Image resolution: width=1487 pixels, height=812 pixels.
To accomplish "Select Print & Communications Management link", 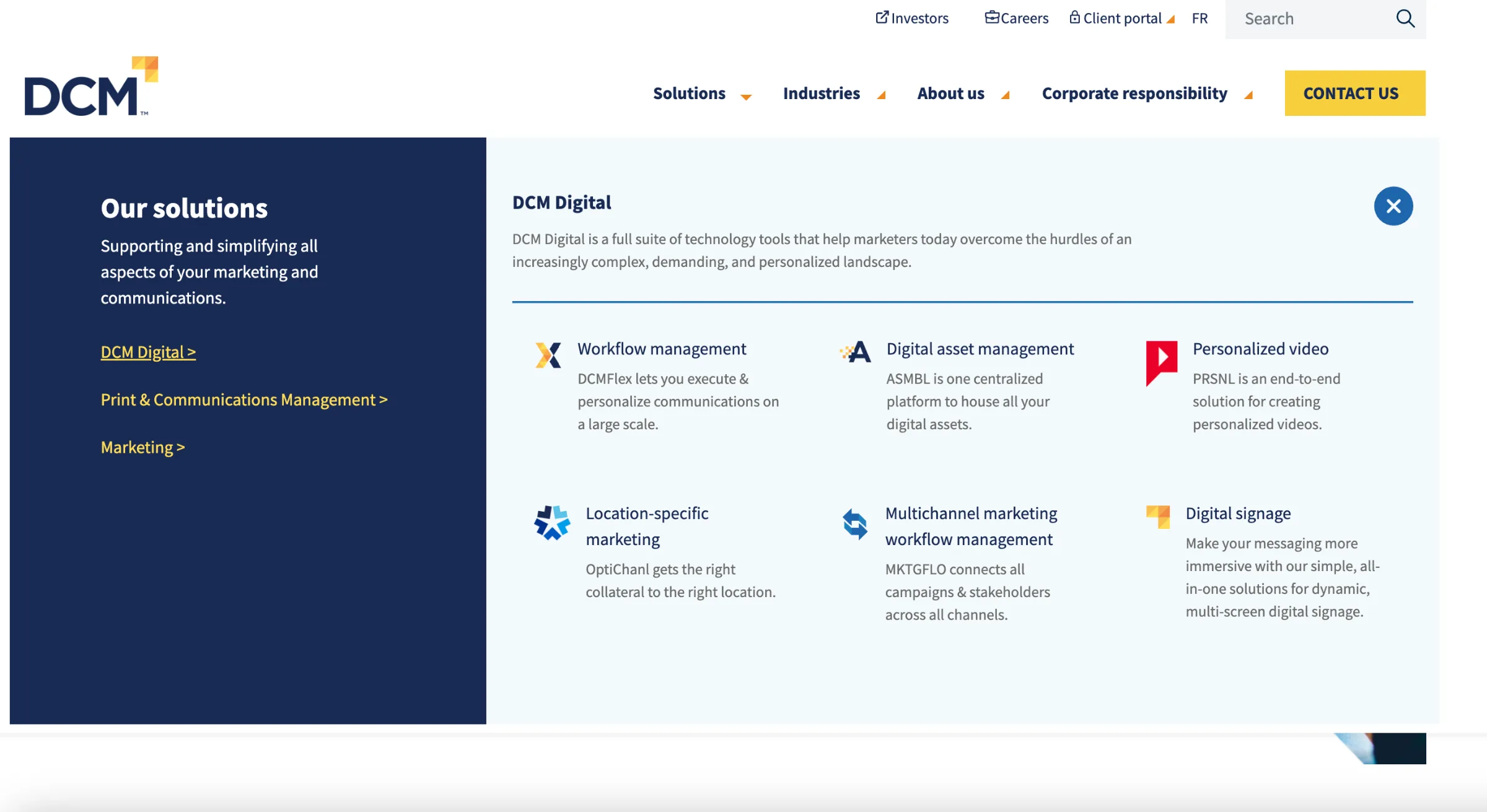I will click(244, 399).
